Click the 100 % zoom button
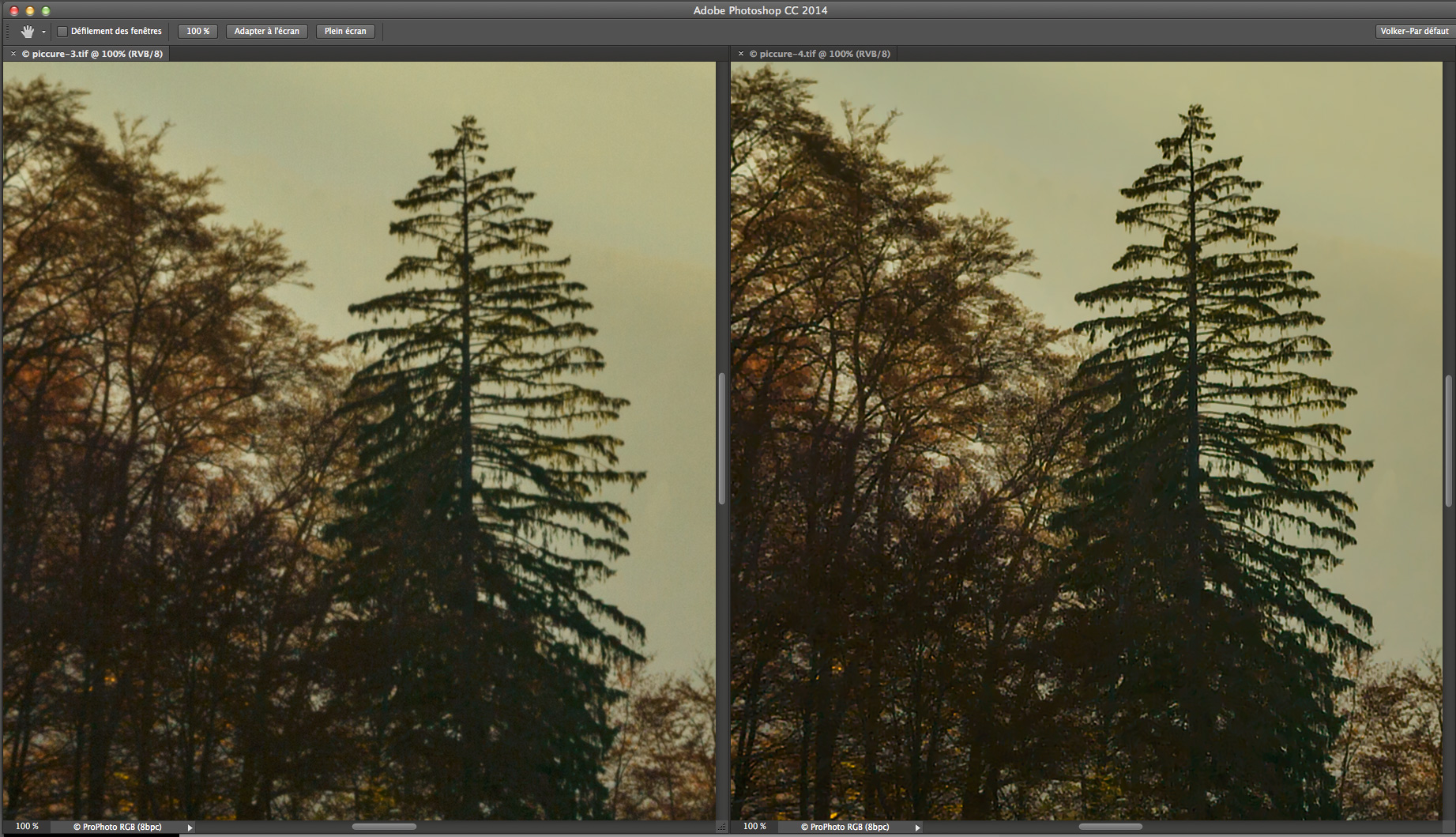The width and height of the screenshot is (1456, 837). [198, 32]
